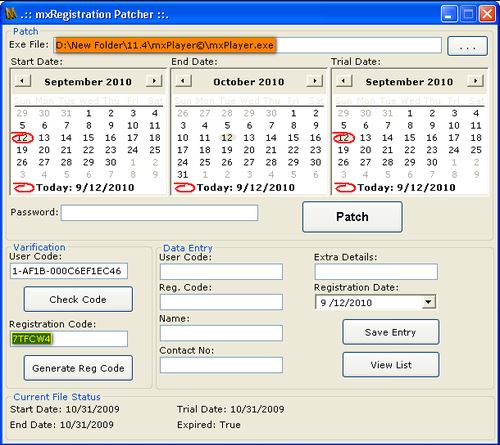The image size is (500, 445).
Task: Click the Extra Details input field
Action: [376, 272]
